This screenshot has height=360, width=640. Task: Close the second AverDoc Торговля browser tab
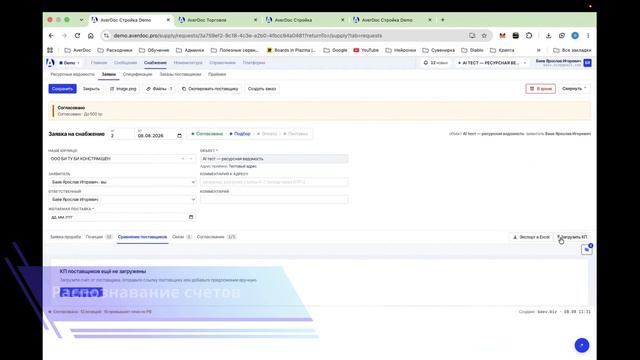255,20
